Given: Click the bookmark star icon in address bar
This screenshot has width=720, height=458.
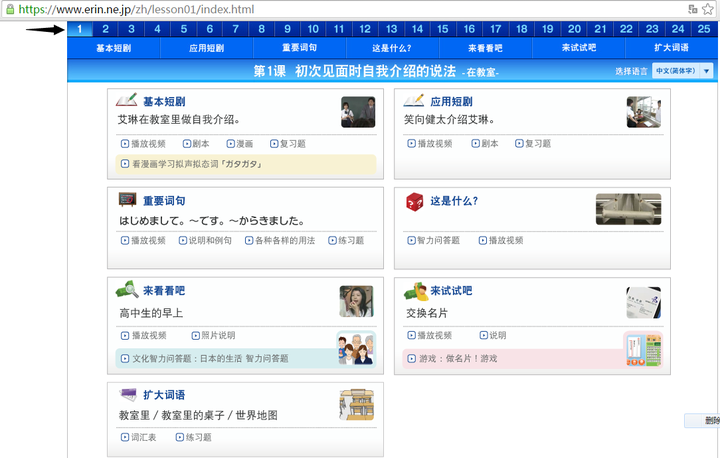Looking at the screenshot, I should coord(708,9).
